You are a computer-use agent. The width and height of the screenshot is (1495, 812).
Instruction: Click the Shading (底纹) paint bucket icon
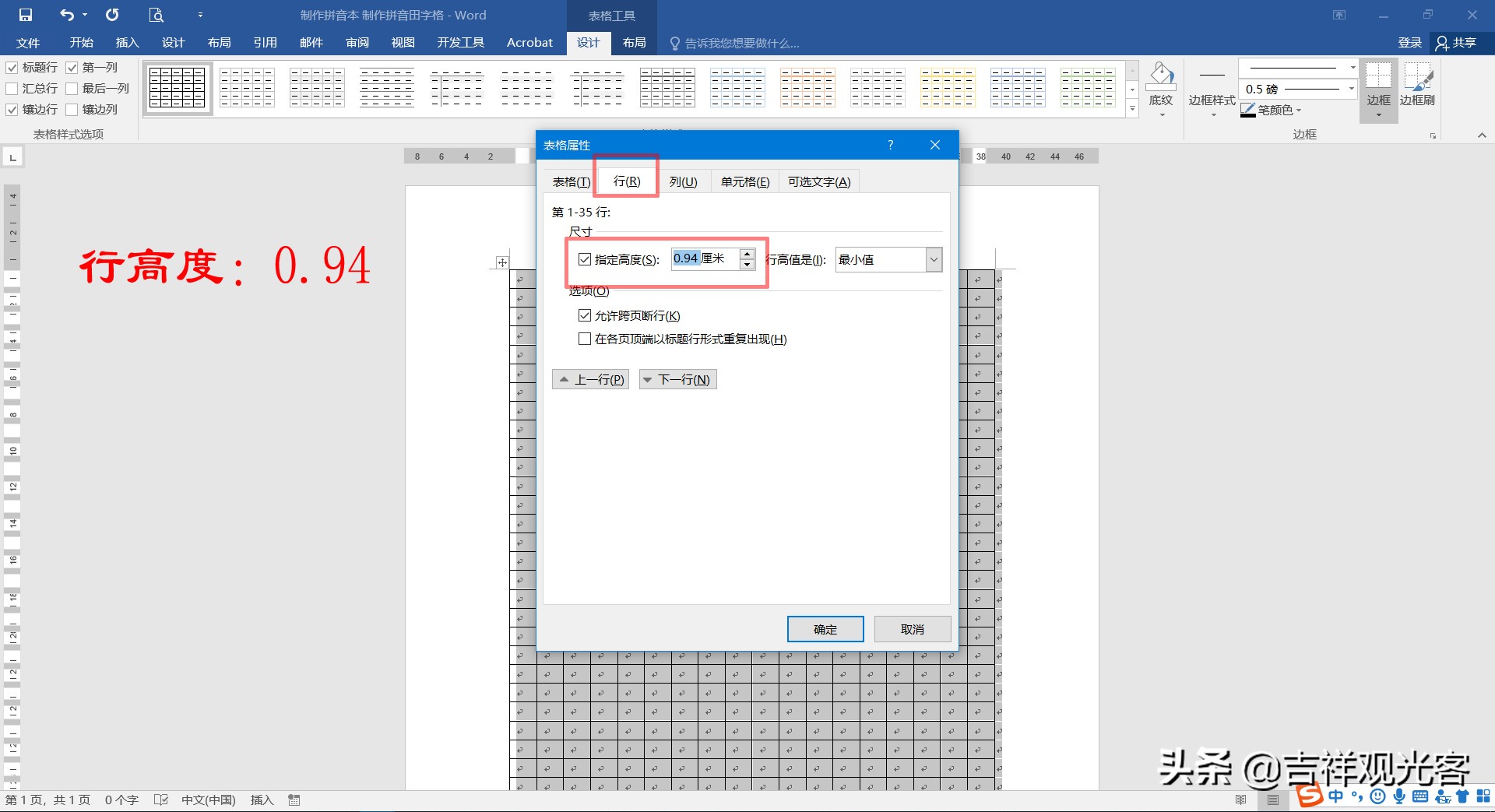(1160, 76)
